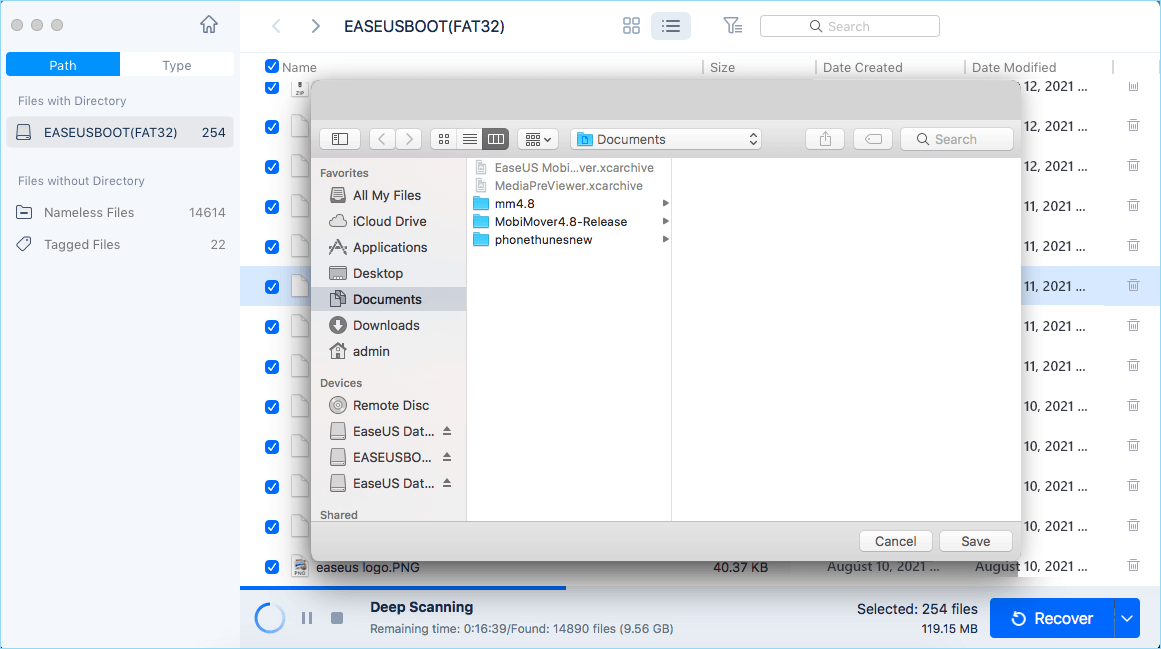Delete easeus logo.PNG using its trash icon

1133,566
